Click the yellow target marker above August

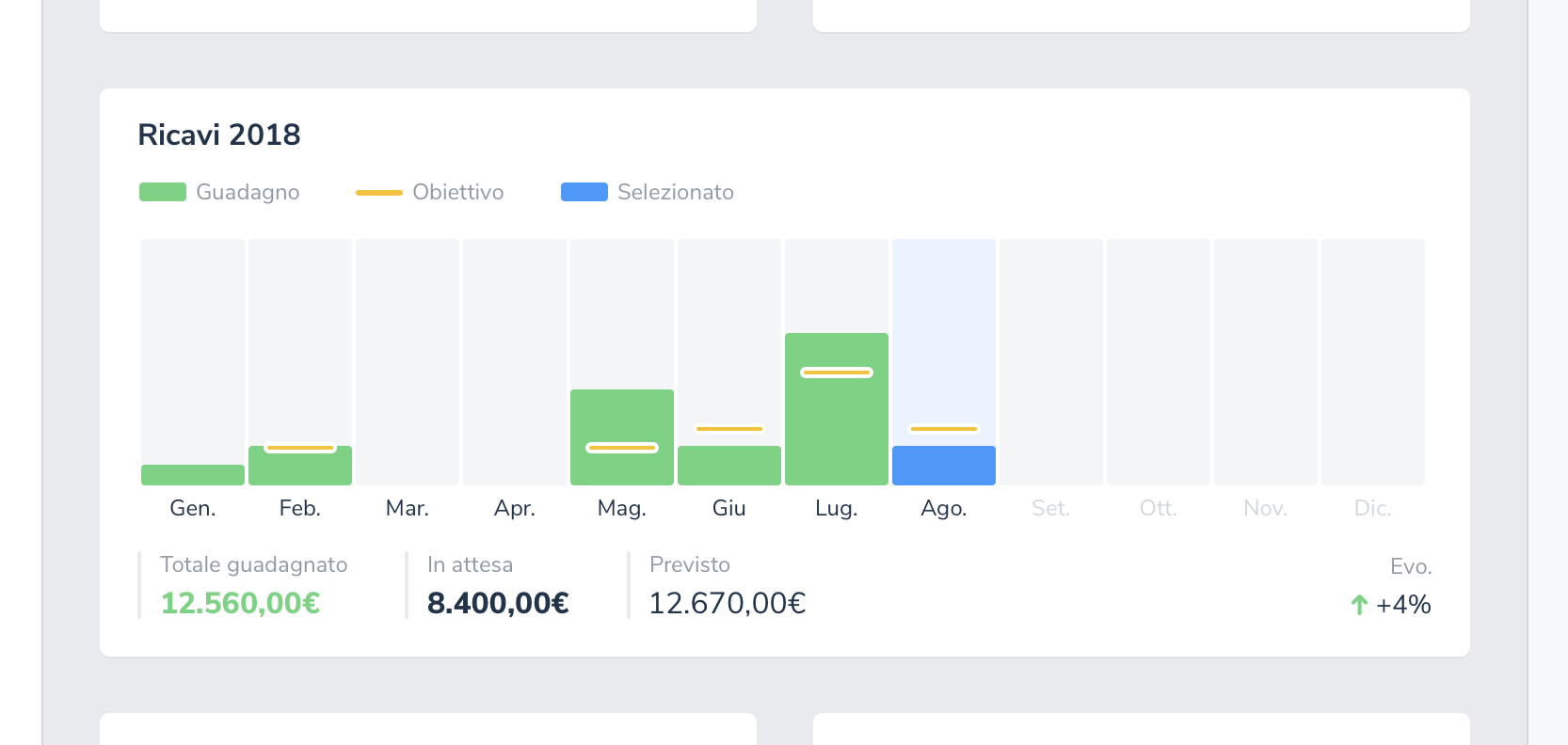click(943, 429)
